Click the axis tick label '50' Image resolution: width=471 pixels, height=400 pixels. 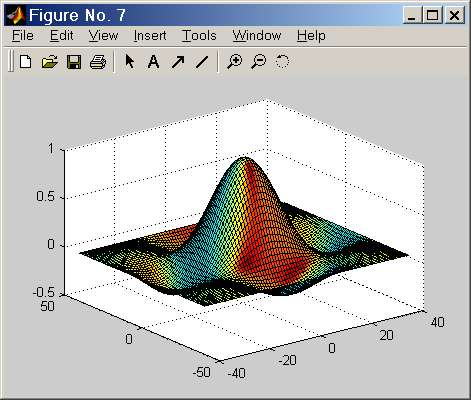coord(47,306)
